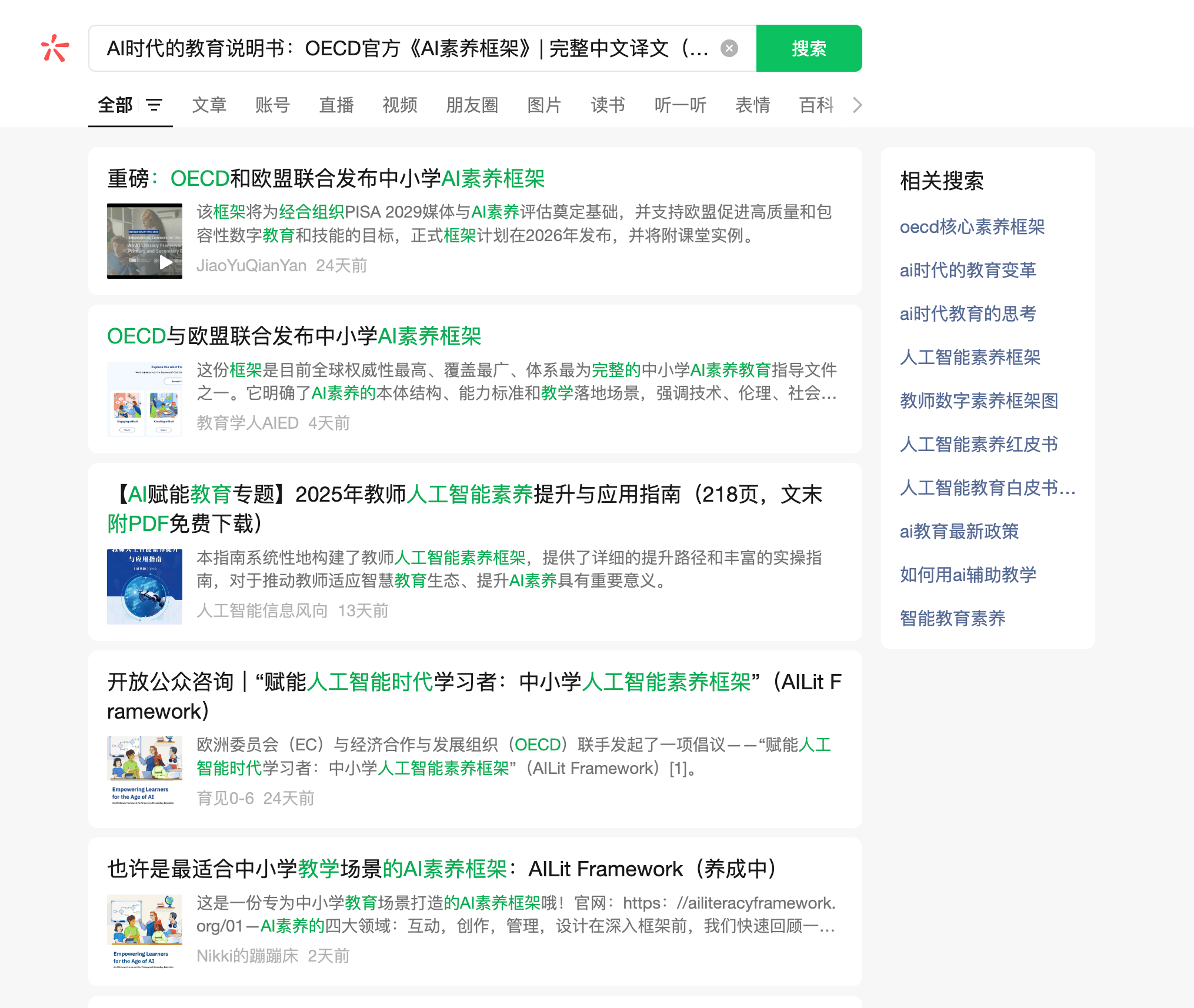This screenshot has width=1194, height=1008.
Task: Open article 重磅:OECD和欧盟联合发布中小学AI素养框架
Action: coord(326,179)
